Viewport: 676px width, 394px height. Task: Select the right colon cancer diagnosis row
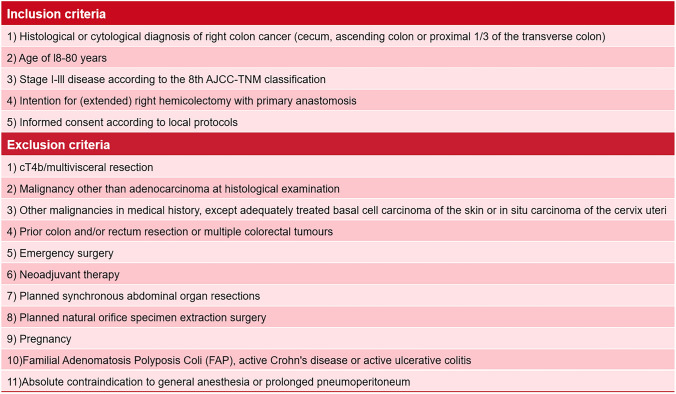coord(338,36)
